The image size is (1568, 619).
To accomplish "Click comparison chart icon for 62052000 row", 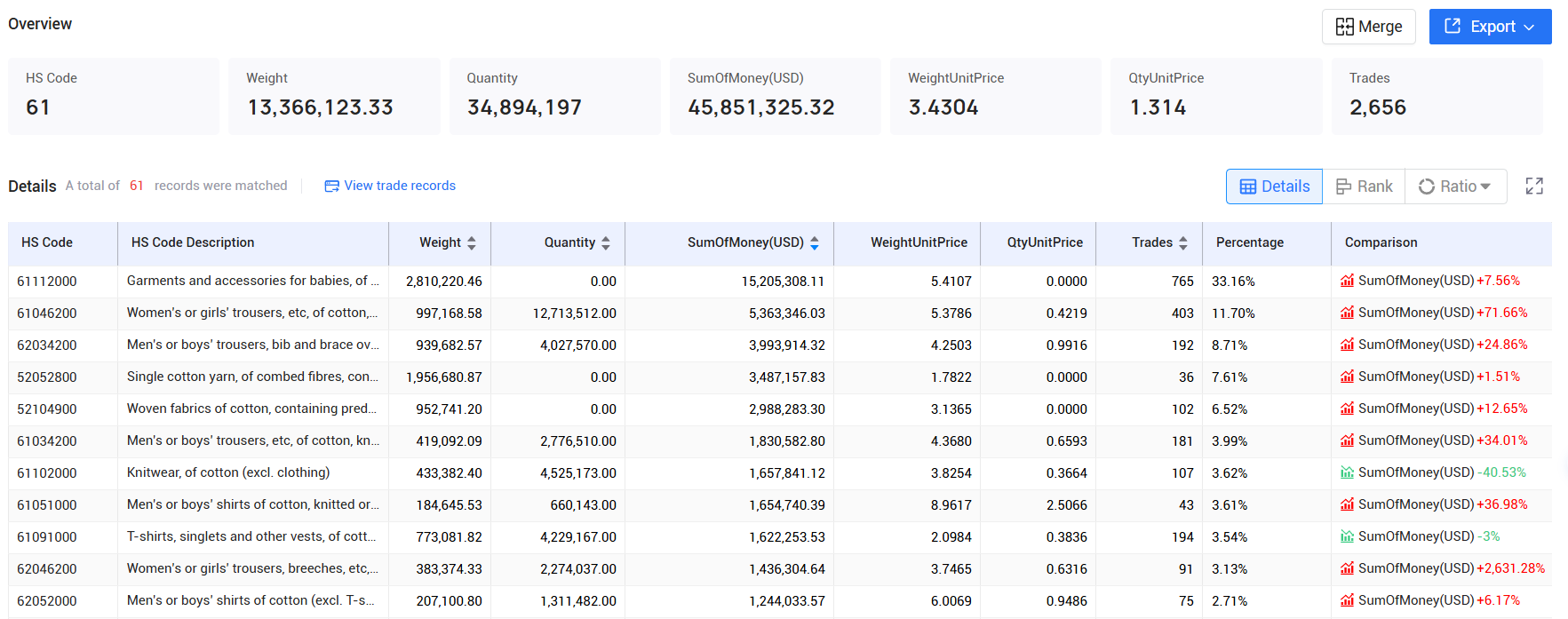I will pyautogui.click(x=1348, y=600).
